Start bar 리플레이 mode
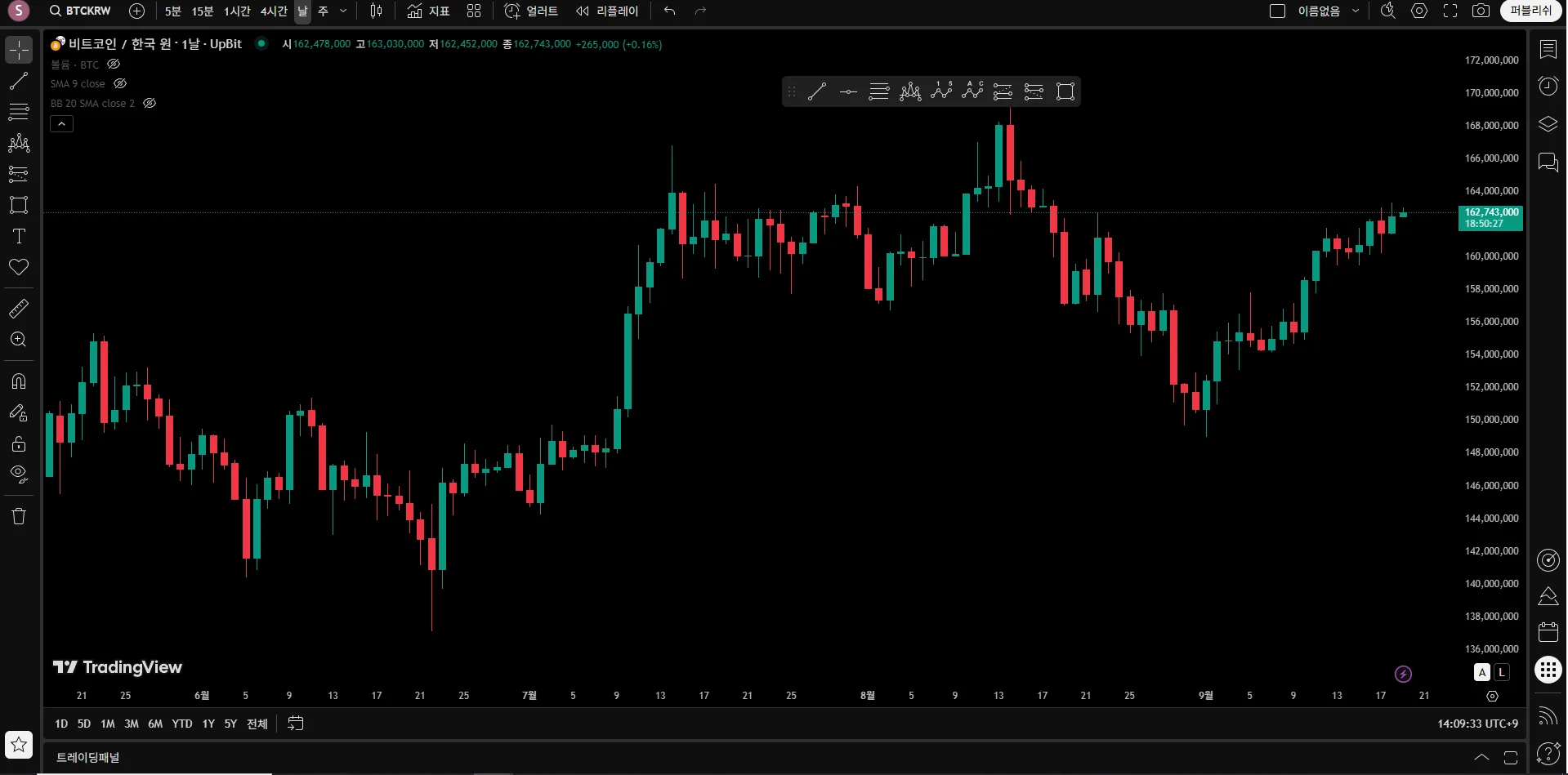The height and width of the screenshot is (775, 1568). (607, 11)
